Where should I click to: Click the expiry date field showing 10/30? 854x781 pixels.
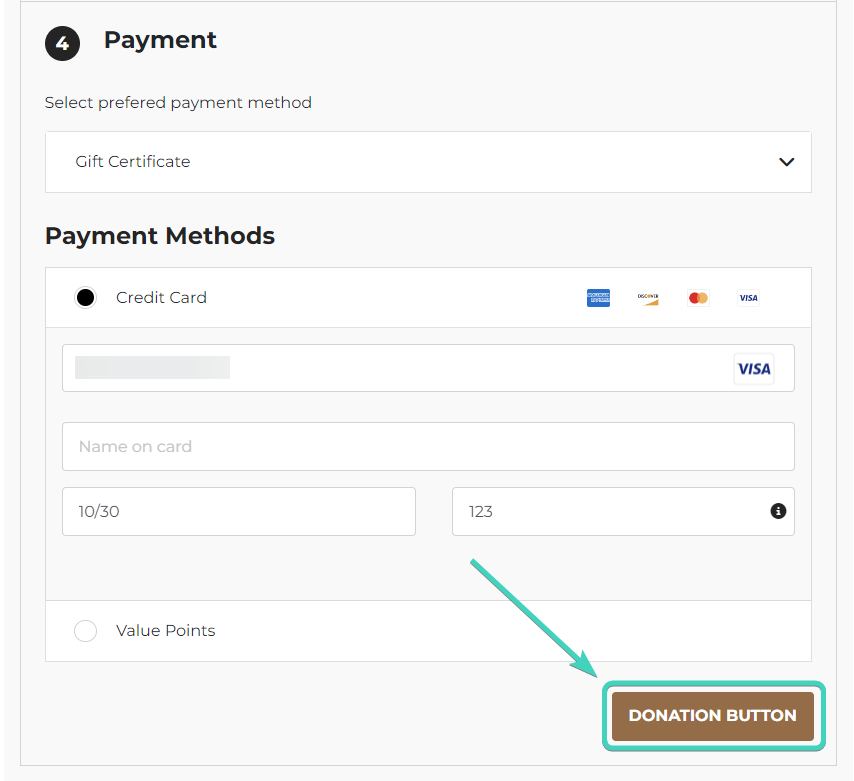239,511
